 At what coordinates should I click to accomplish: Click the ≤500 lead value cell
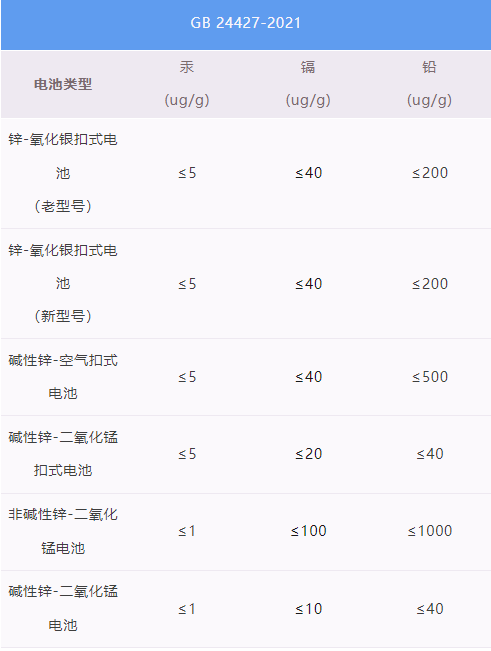point(430,377)
